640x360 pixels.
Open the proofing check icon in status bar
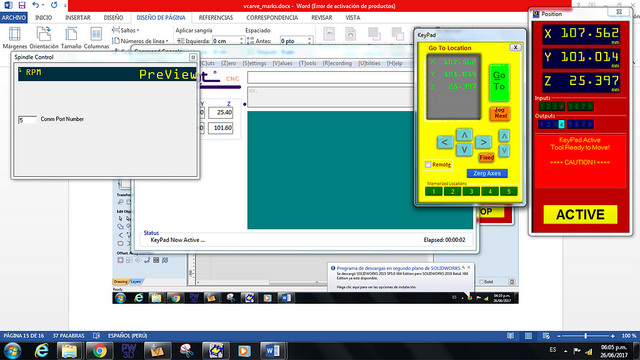(96, 336)
